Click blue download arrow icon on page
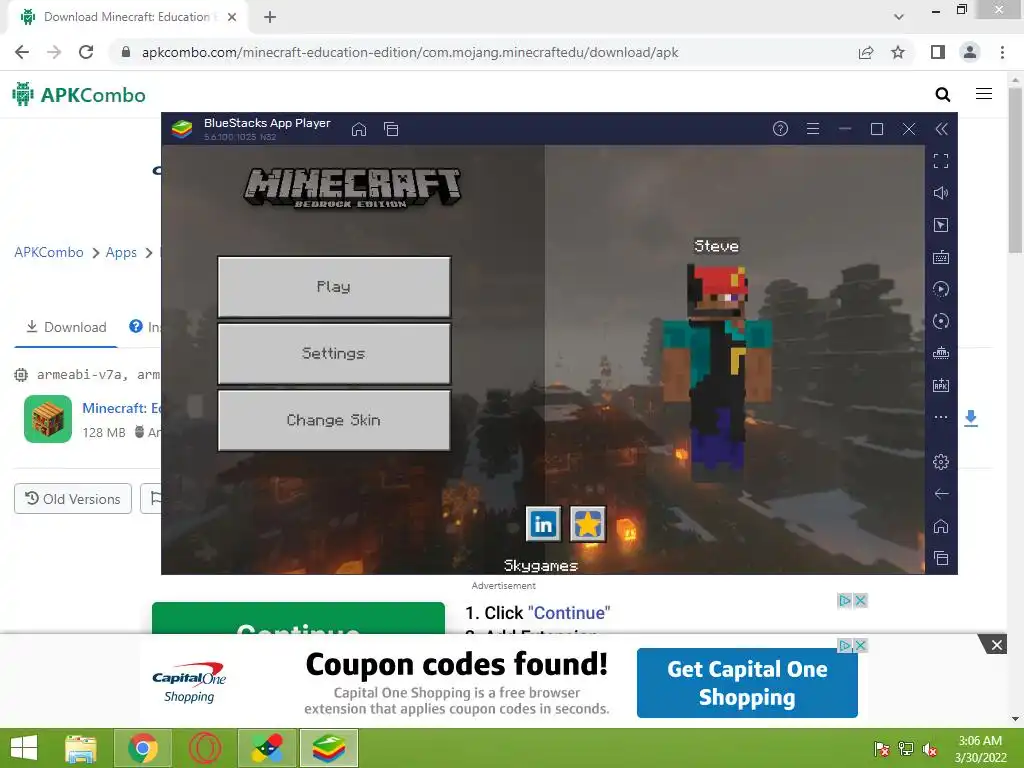The image size is (1024, 768). [x=971, y=419]
